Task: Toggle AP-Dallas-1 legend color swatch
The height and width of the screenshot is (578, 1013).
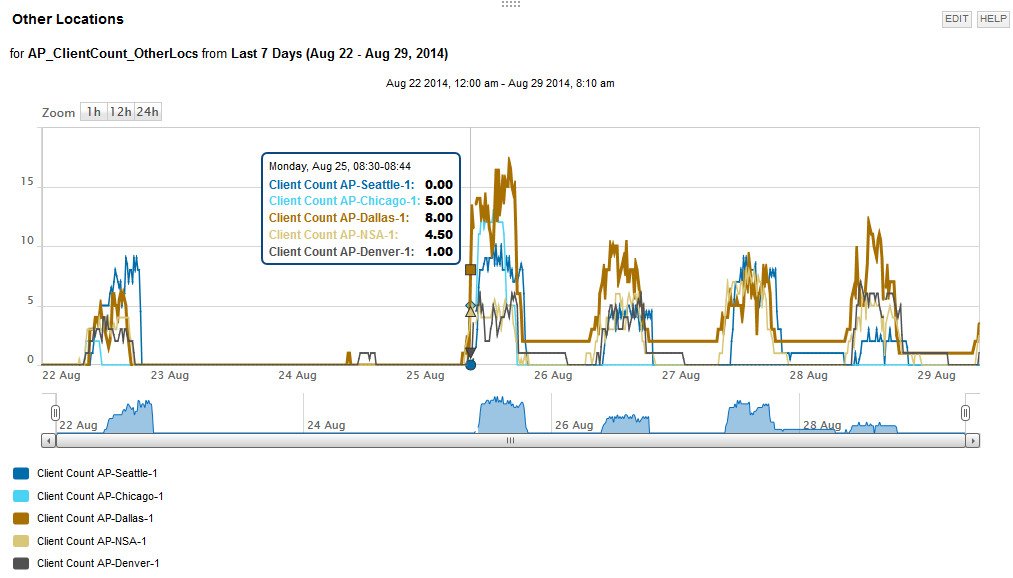Action: click(x=21, y=518)
